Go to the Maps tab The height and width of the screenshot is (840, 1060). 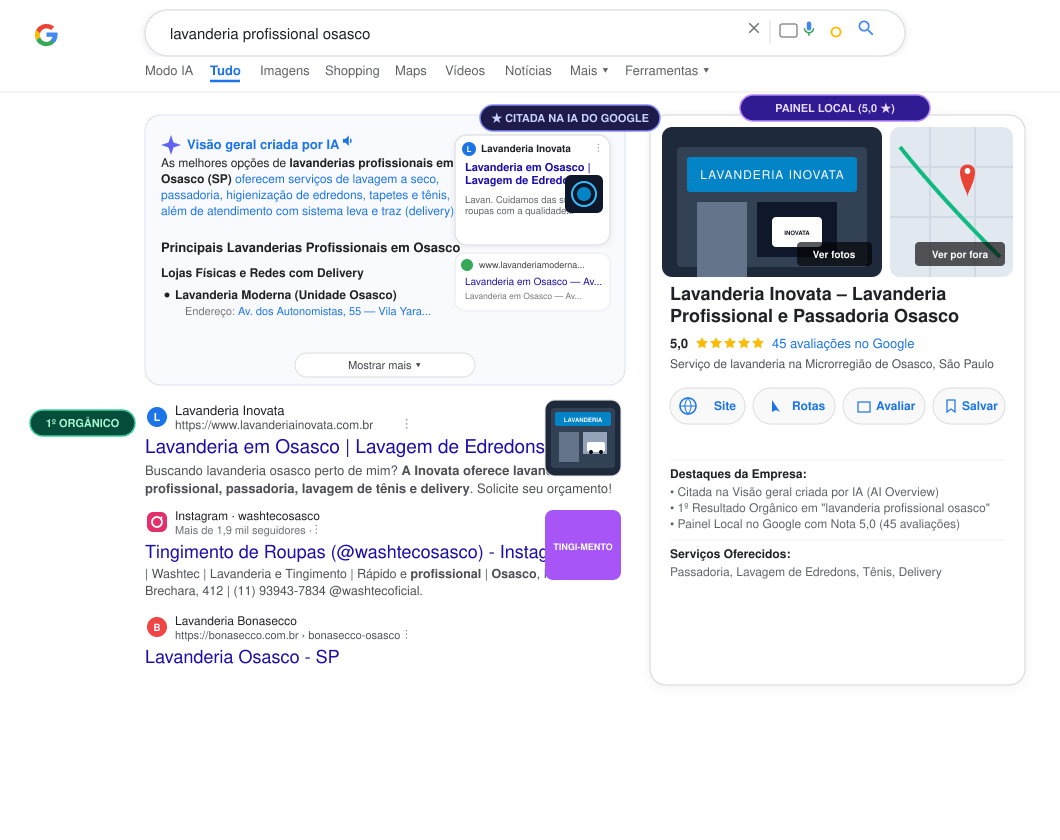coord(411,71)
